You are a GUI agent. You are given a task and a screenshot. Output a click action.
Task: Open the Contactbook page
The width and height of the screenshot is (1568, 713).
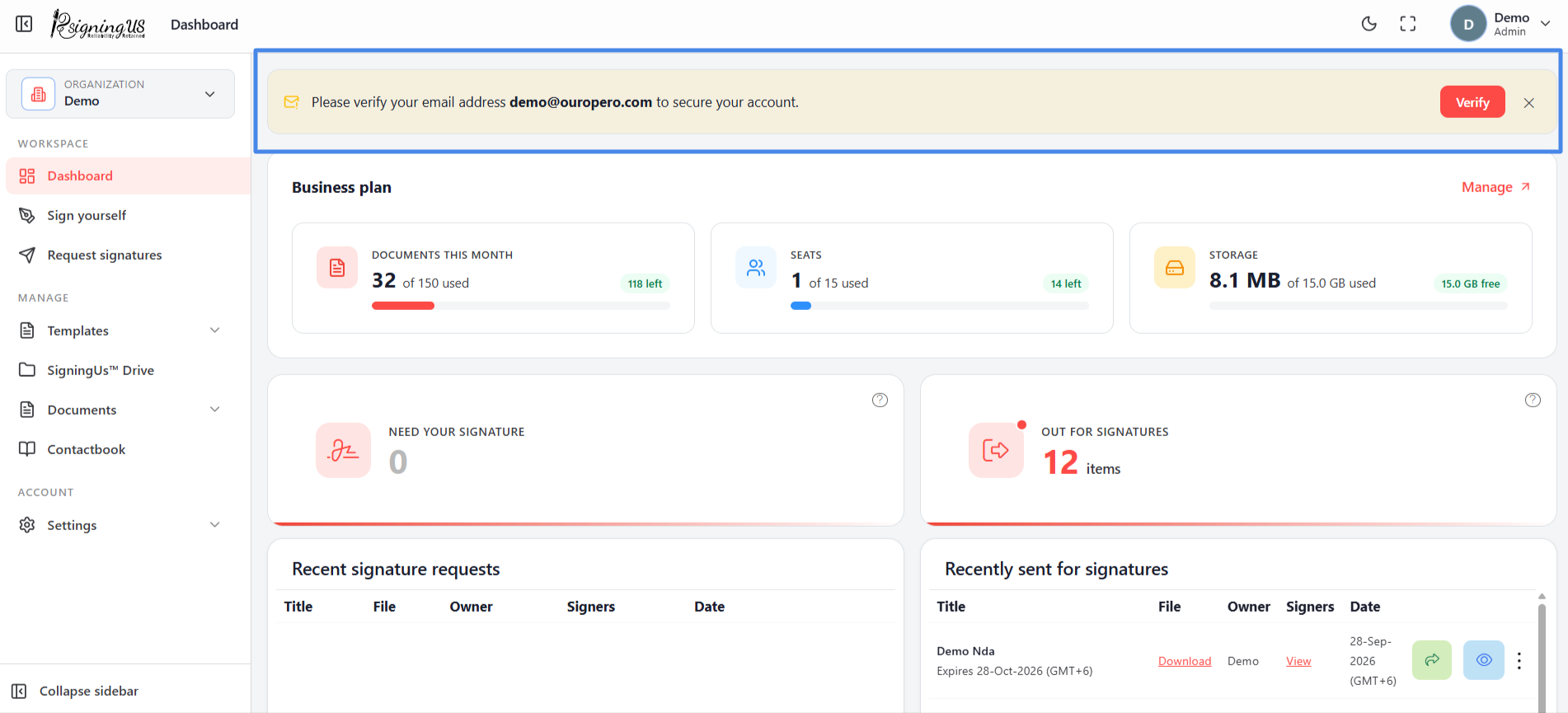(128, 449)
